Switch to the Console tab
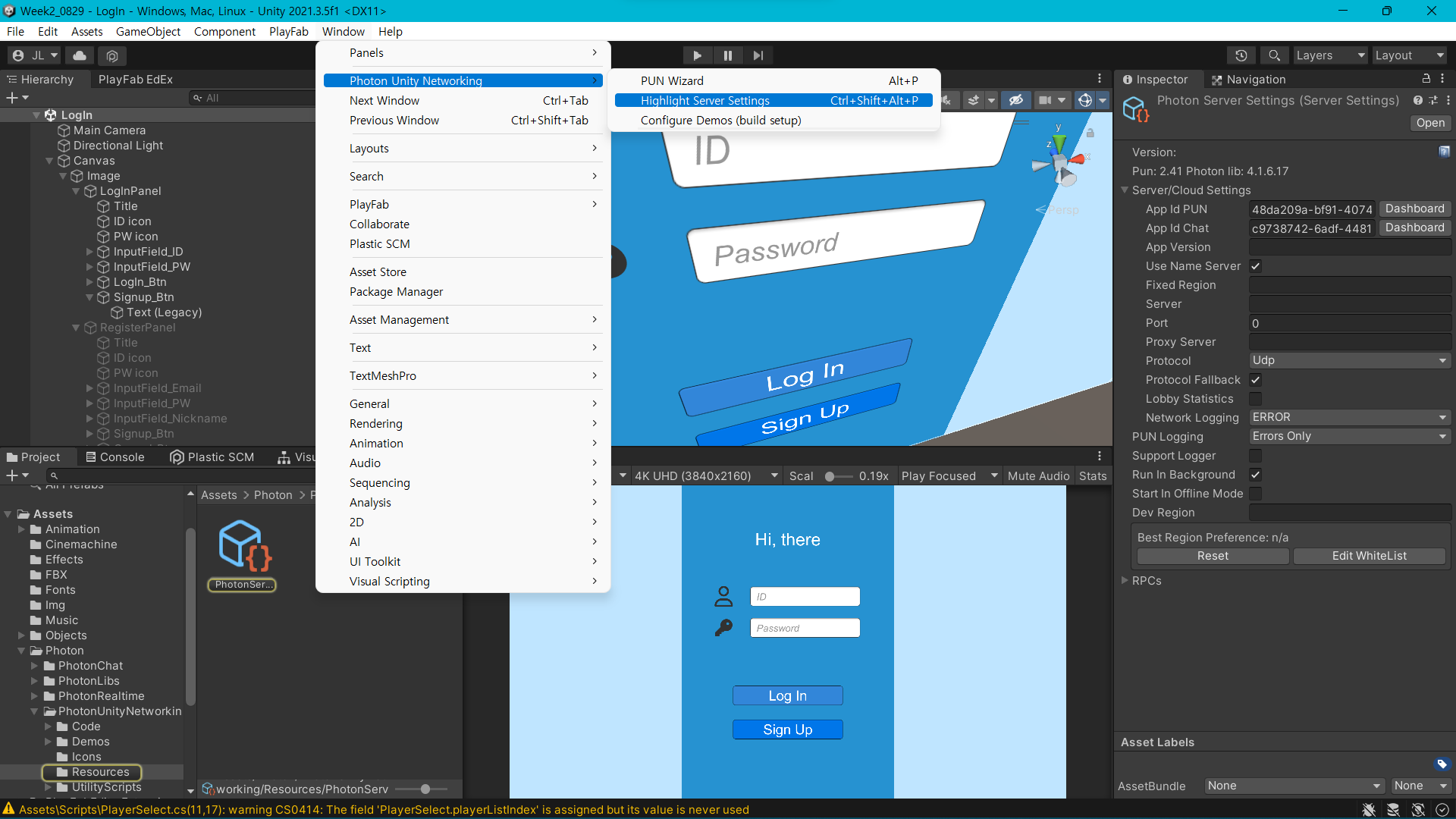Screen dimensions: 1456x819 (x=115, y=457)
